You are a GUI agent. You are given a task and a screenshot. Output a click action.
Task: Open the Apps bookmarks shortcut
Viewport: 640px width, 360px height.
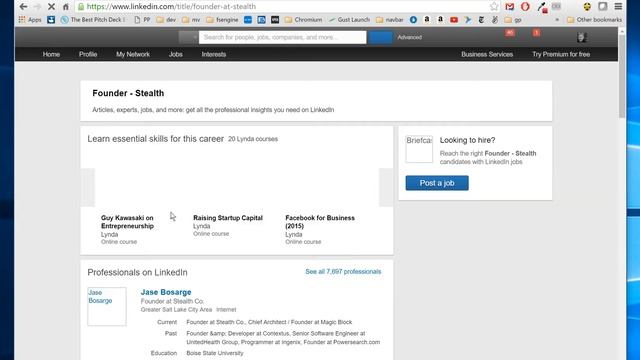point(30,20)
